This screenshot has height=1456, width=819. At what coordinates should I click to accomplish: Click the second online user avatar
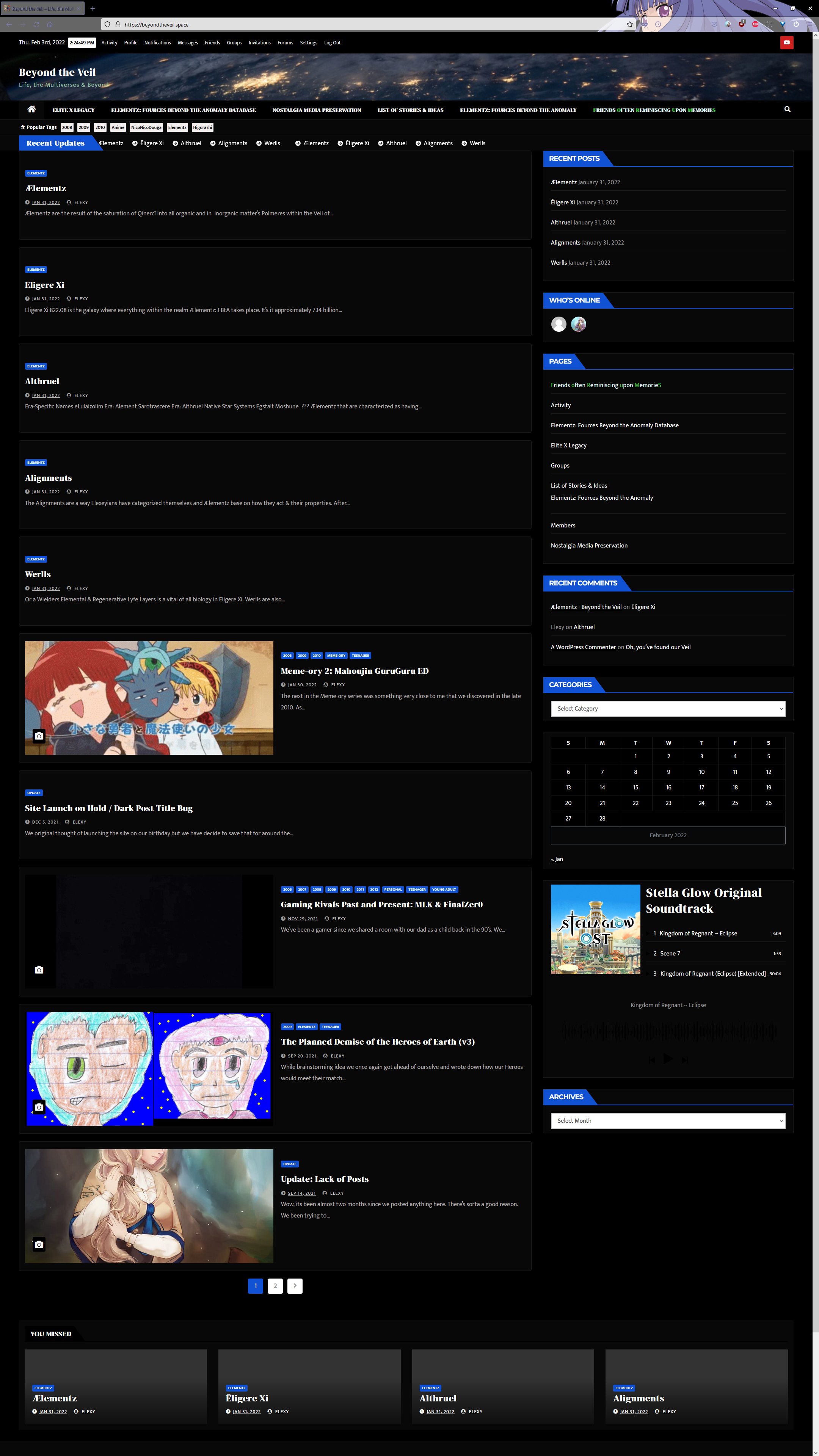(x=578, y=324)
